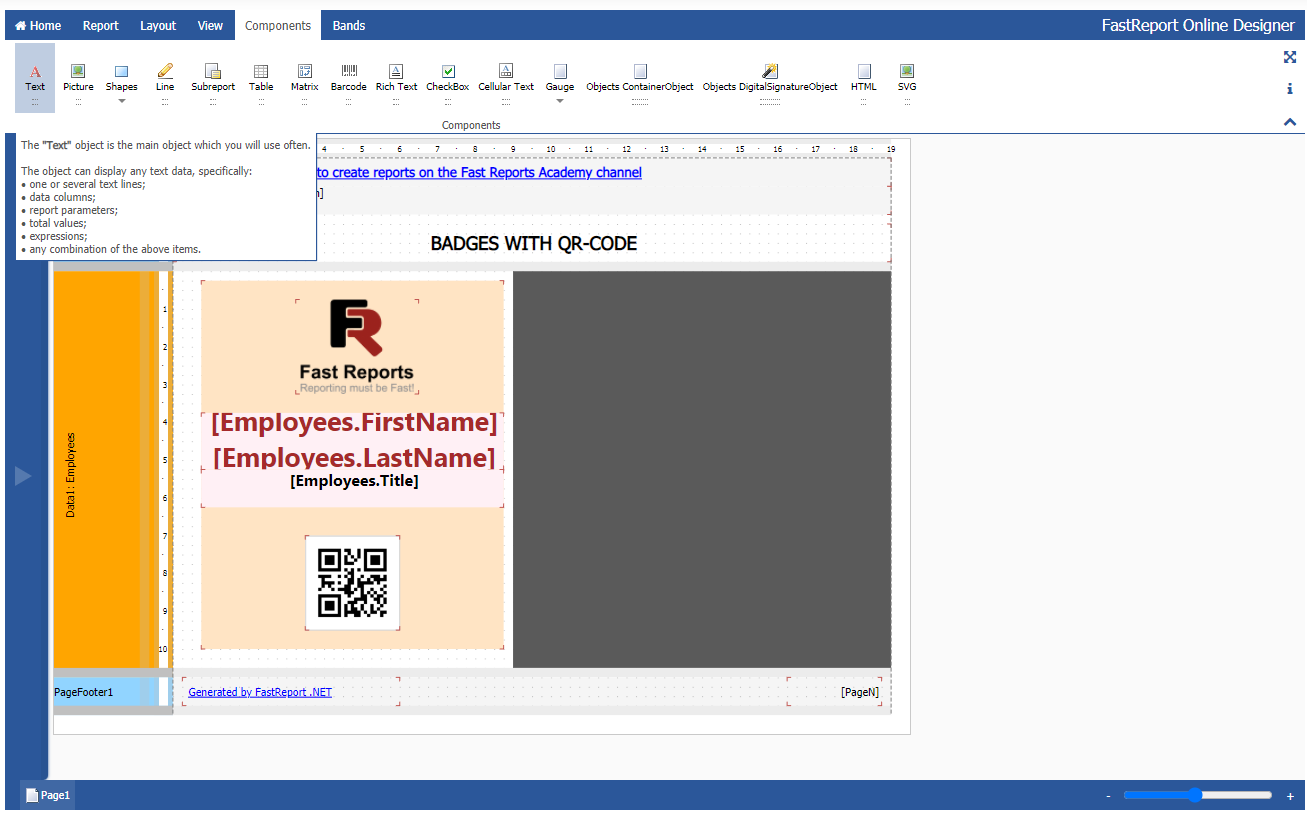This screenshot has width=1307, height=816.
Task: Switch to the Layout tab
Action: [158, 26]
